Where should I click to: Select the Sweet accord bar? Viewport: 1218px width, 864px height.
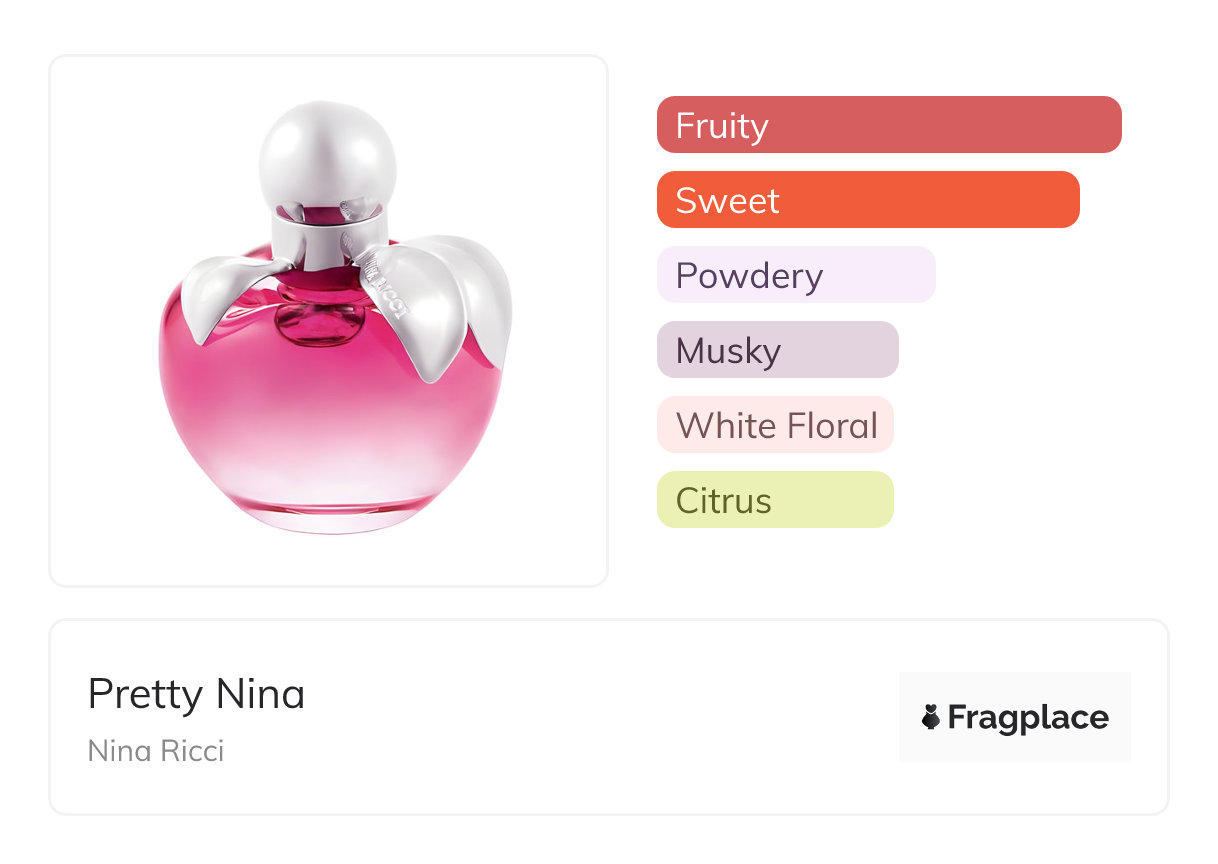[x=867, y=200]
